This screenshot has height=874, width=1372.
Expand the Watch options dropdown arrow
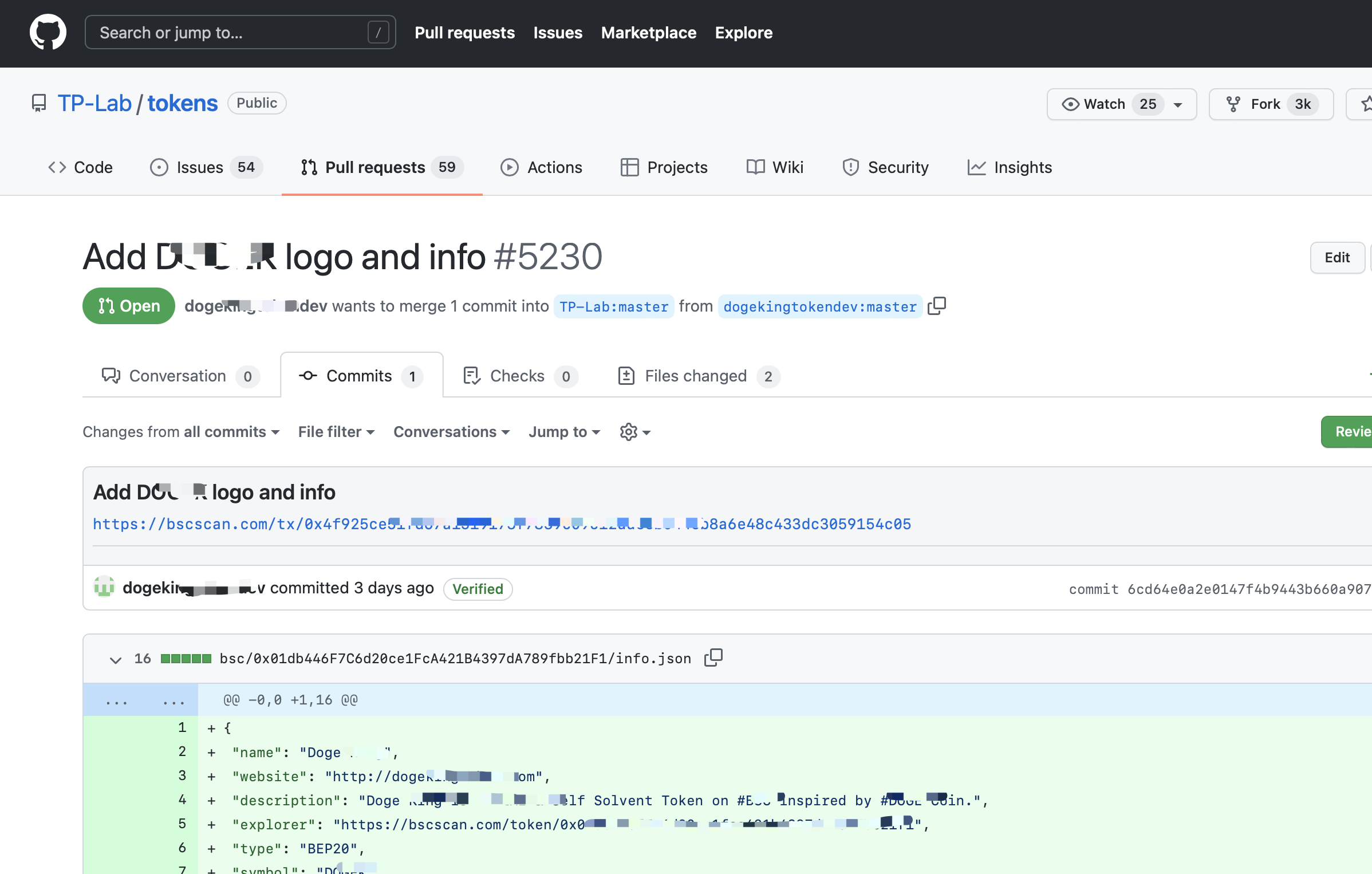click(1178, 105)
